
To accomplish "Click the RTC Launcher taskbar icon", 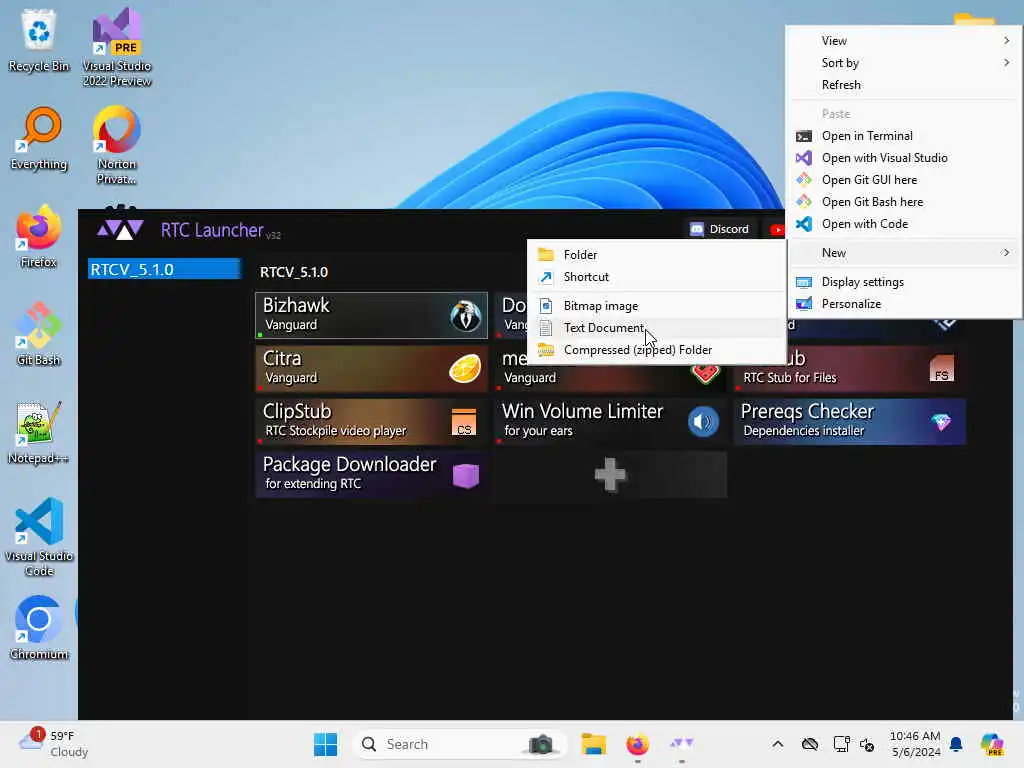I will (681, 743).
